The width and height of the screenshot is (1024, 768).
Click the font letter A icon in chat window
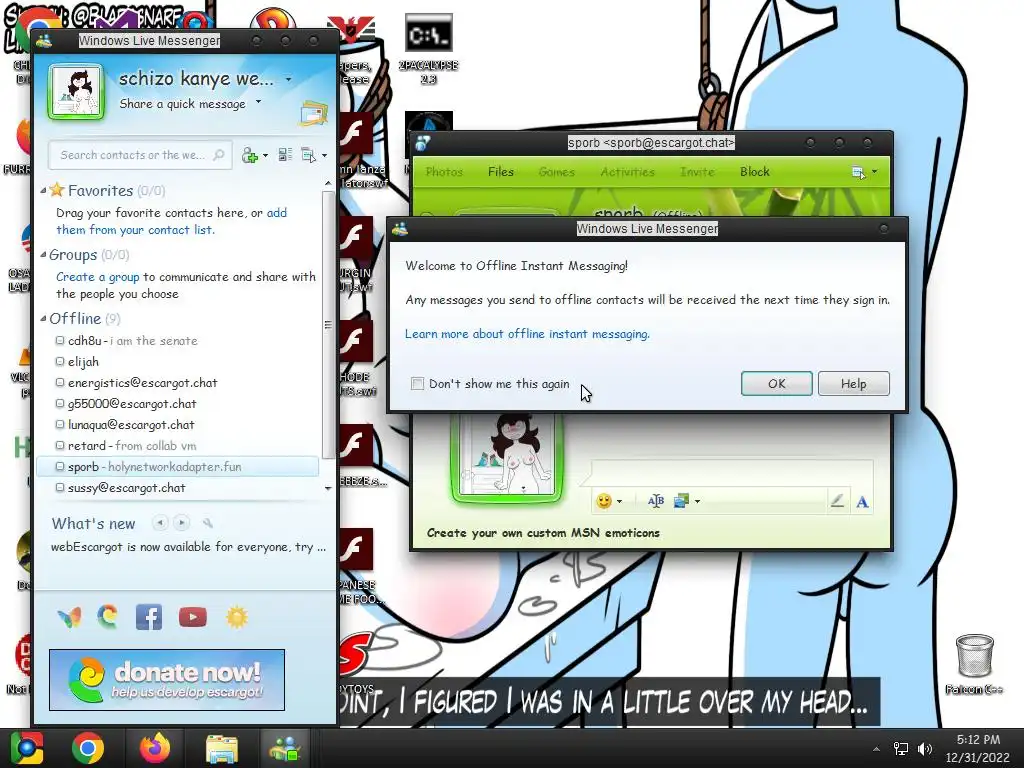point(862,502)
